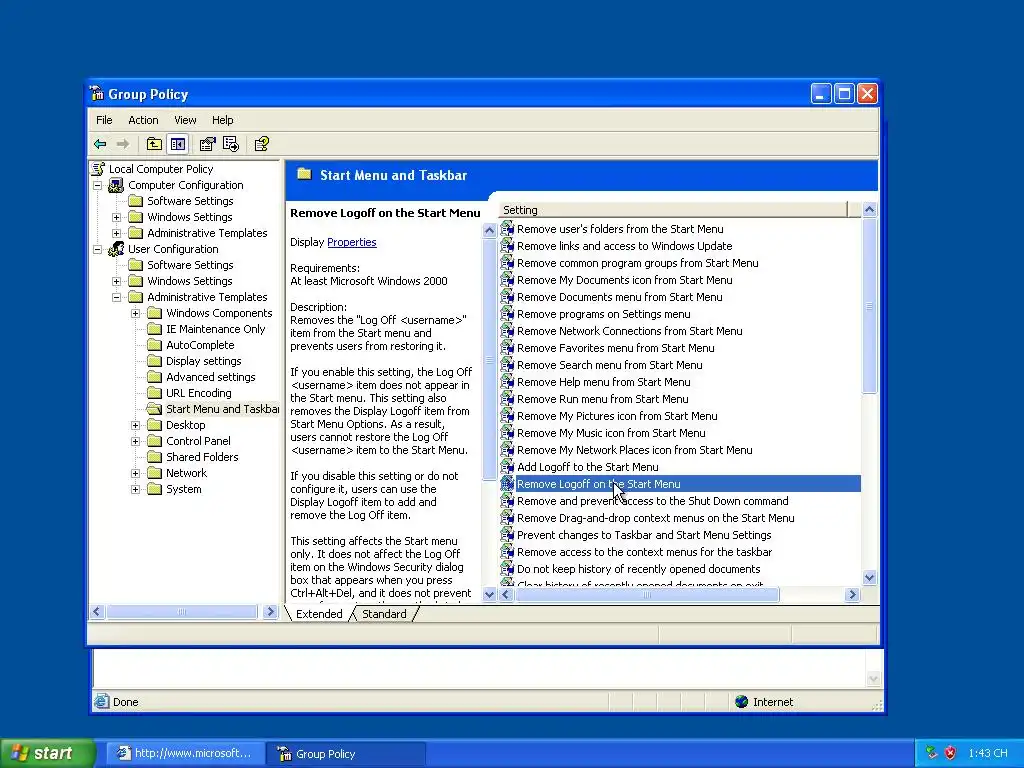1024x768 pixels.
Task: Open the Action menu
Action: [x=143, y=120]
